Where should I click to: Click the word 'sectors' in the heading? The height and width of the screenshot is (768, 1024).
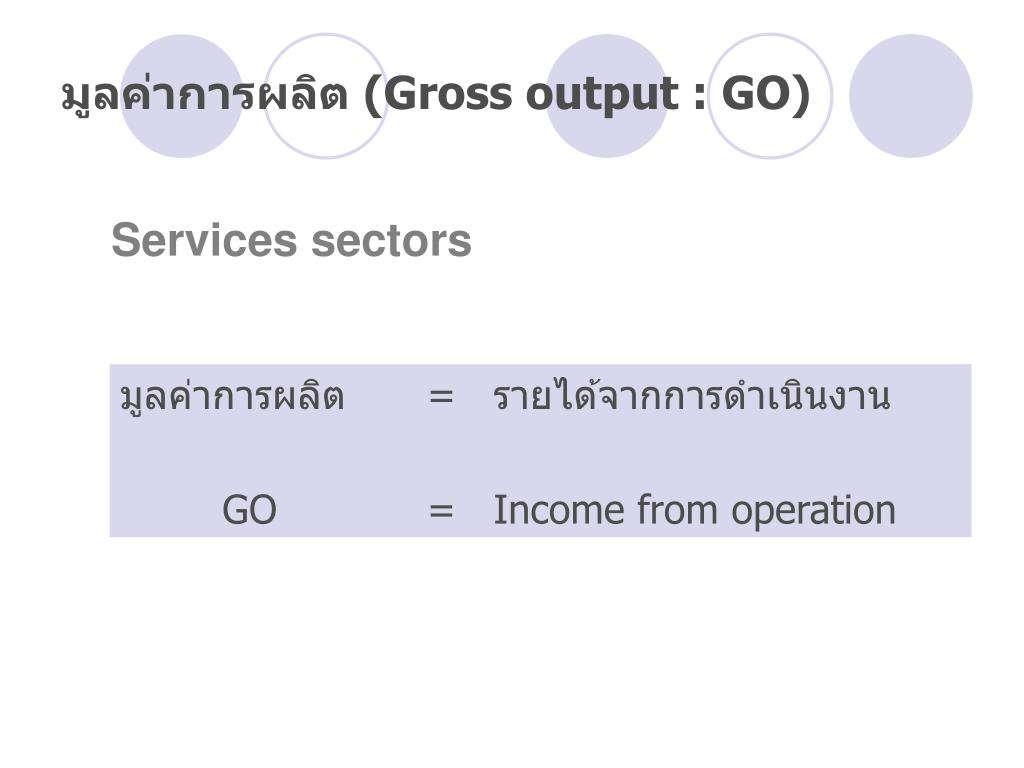pyautogui.click(x=391, y=240)
